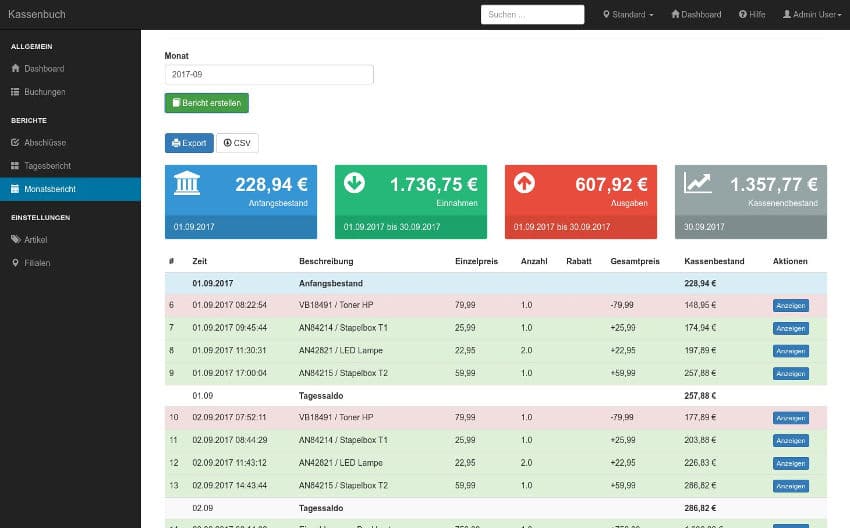Click the home icon beside Dashboard in sidebar
Screen dimensions: 850x528
click(15, 69)
